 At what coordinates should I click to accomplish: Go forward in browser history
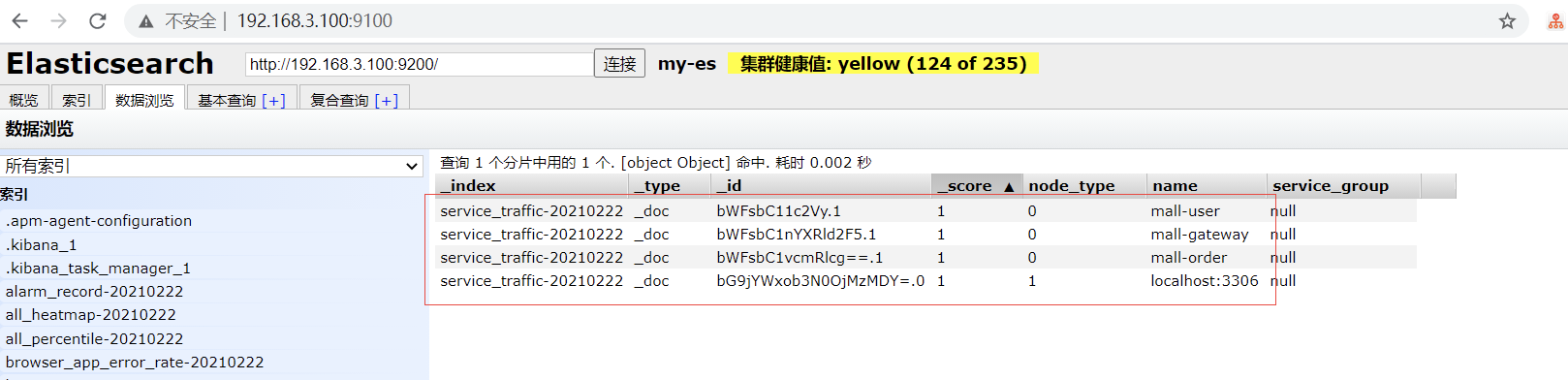[x=59, y=20]
